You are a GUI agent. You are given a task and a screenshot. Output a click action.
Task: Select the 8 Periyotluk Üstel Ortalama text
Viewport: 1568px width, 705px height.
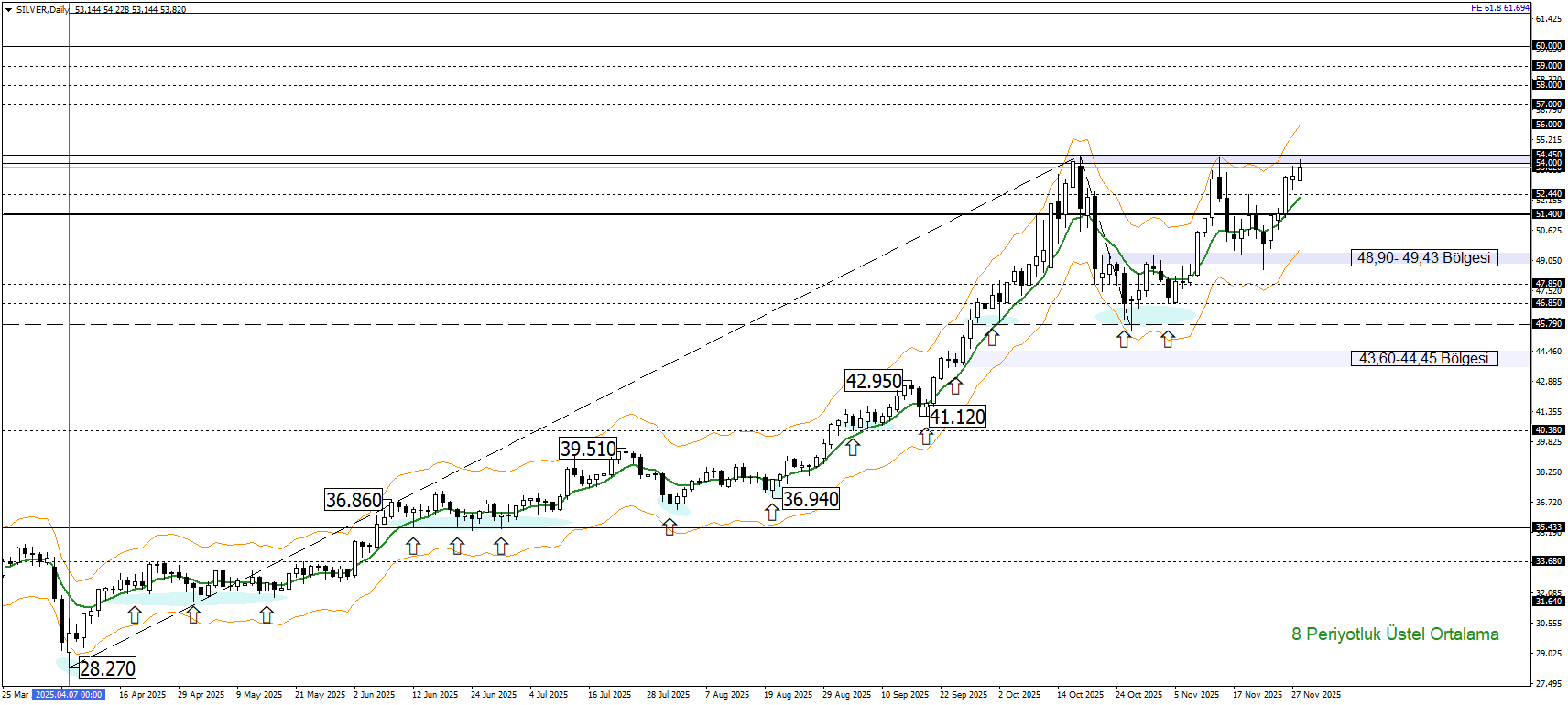pos(1395,634)
